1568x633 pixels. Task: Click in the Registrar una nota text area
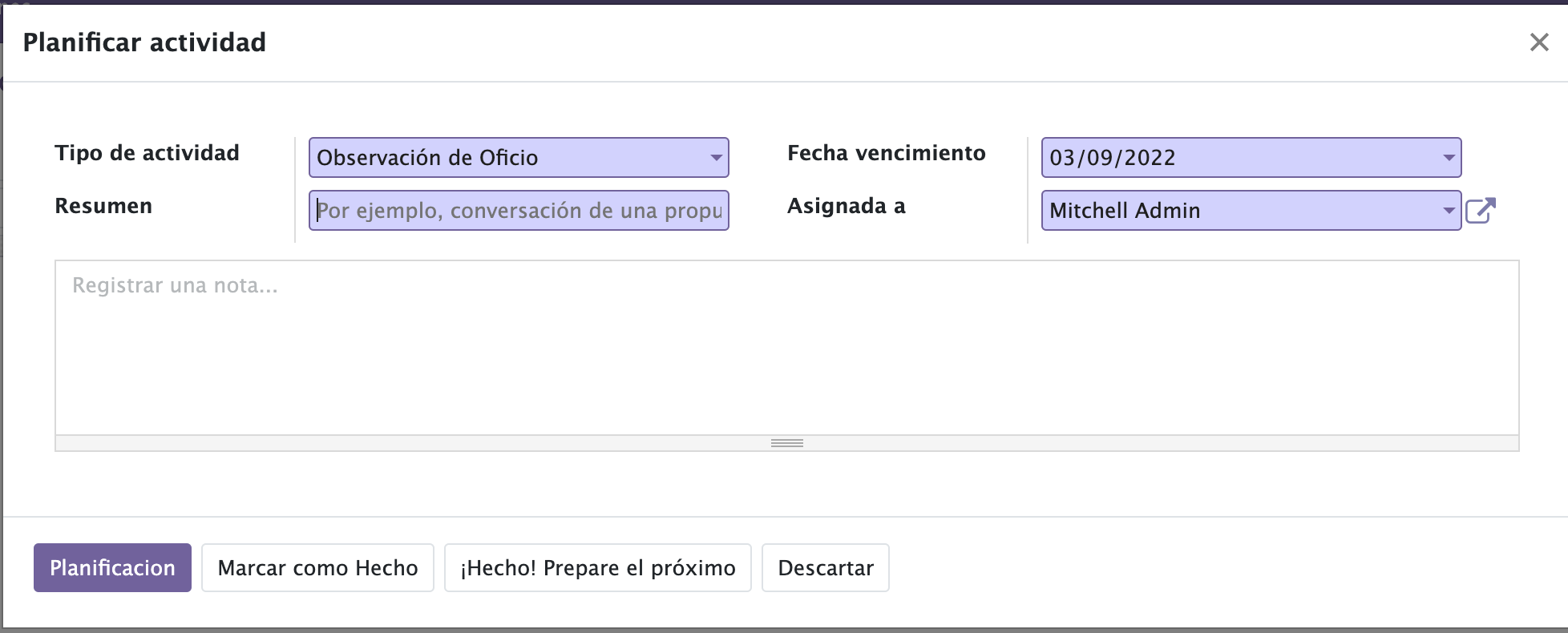[786, 348]
